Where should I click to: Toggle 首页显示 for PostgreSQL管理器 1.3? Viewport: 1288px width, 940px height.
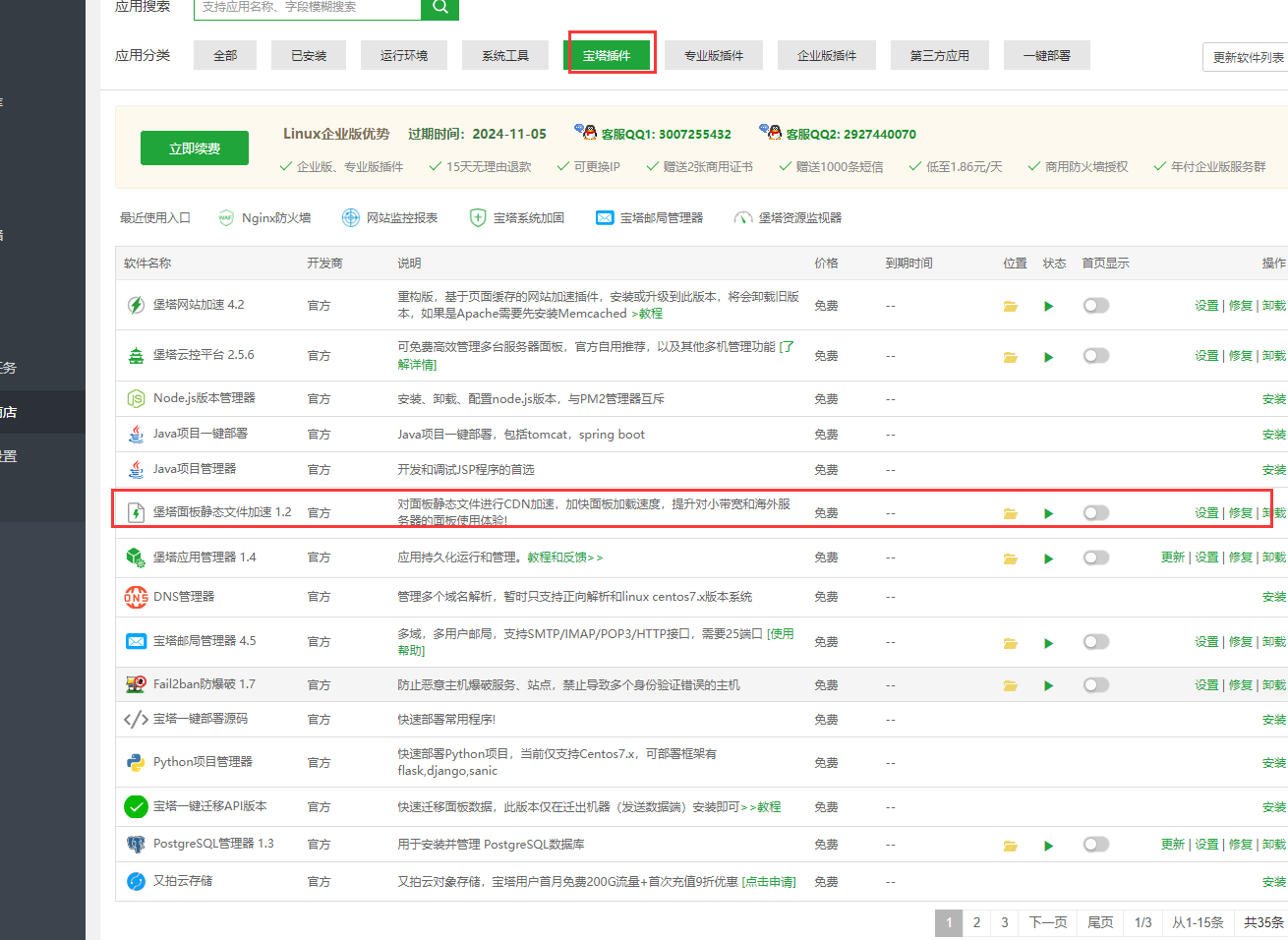click(1095, 844)
